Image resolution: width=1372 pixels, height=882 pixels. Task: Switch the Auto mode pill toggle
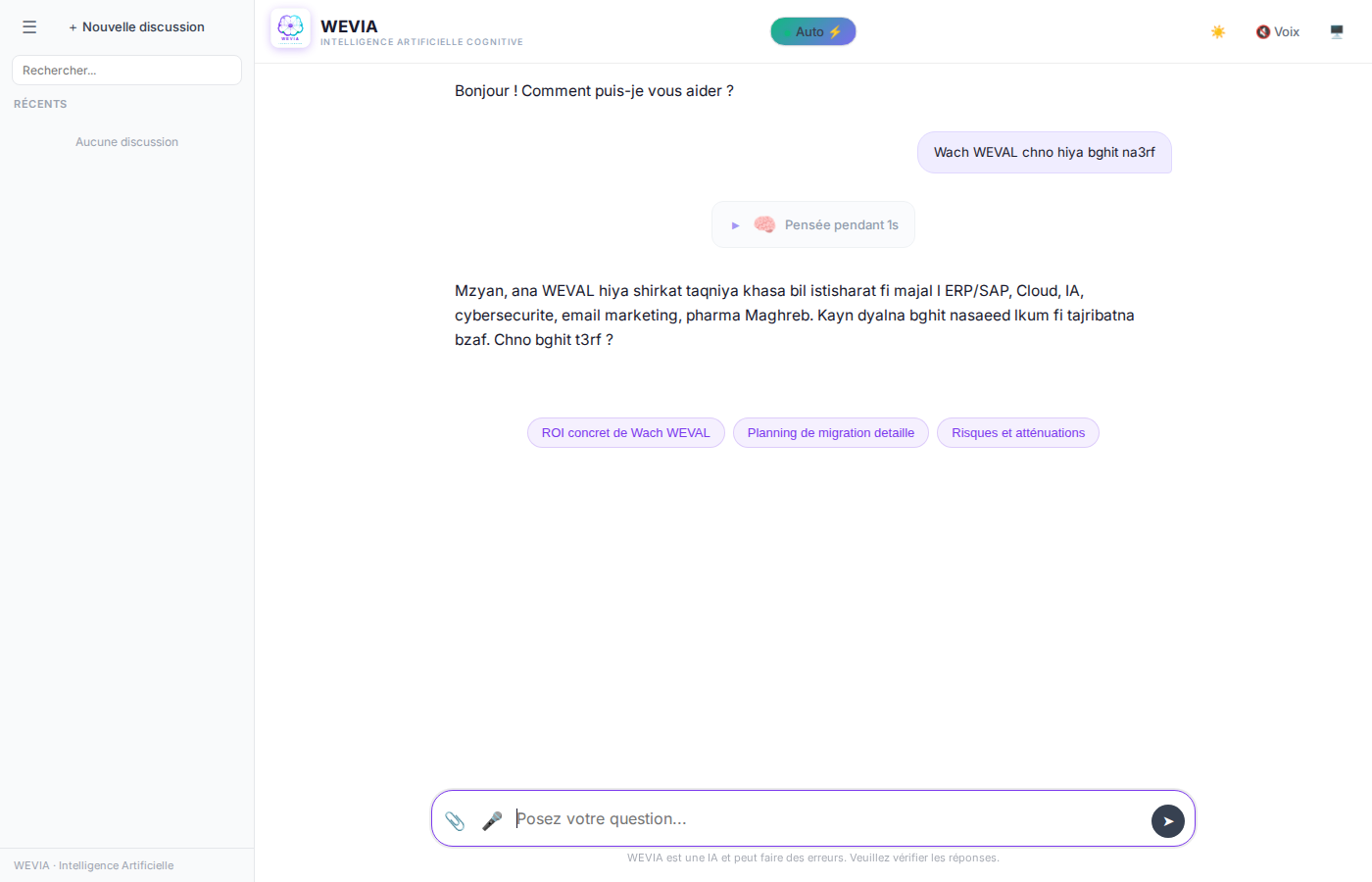(x=813, y=32)
